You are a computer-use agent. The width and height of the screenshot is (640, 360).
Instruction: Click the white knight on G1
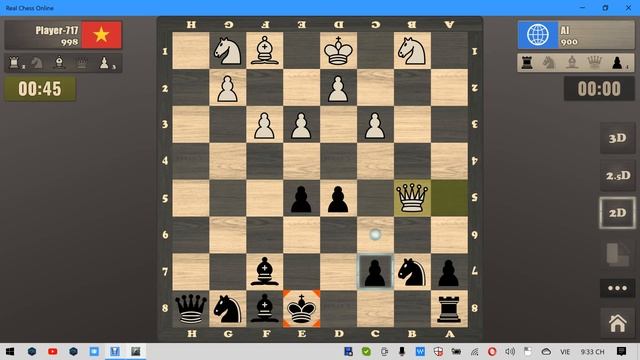click(227, 51)
